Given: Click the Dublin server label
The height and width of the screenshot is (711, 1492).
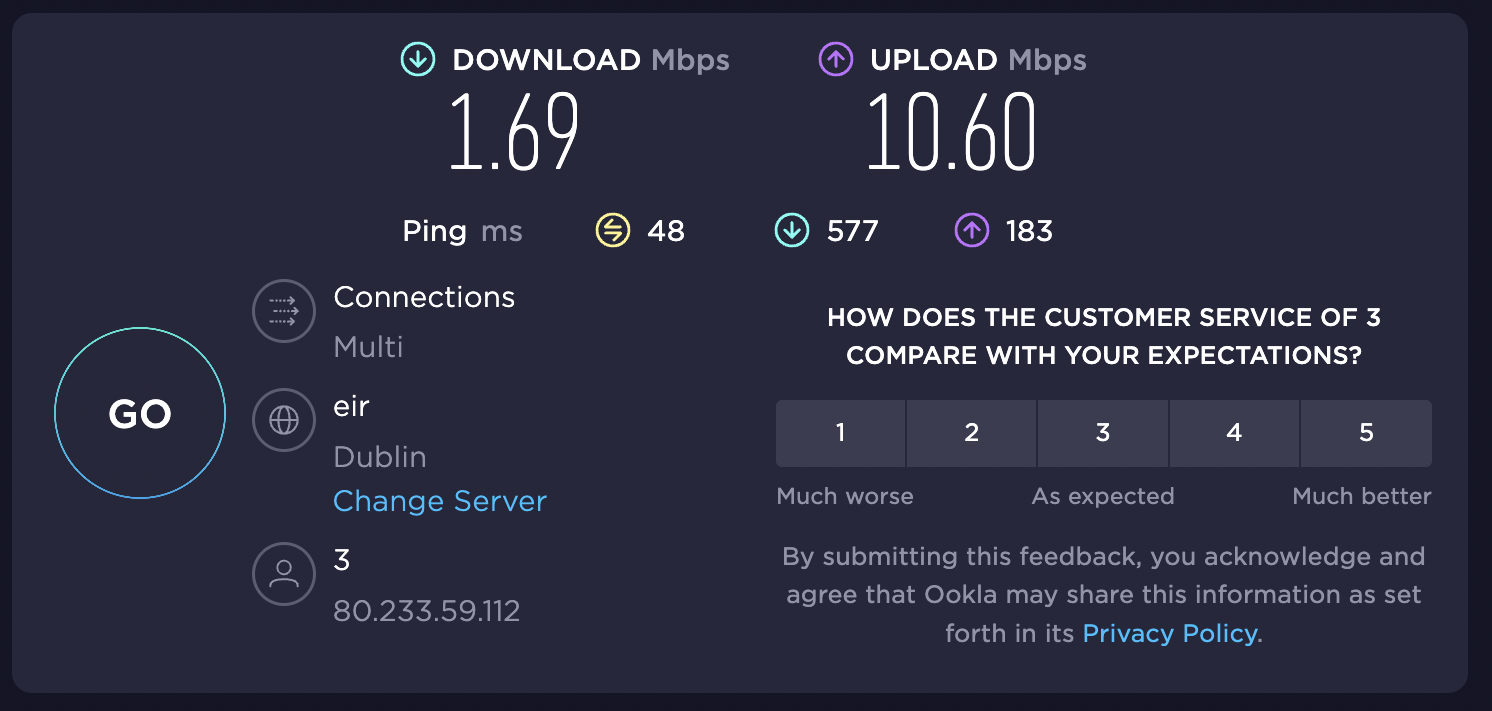Looking at the screenshot, I should click(x=380, y=456).
